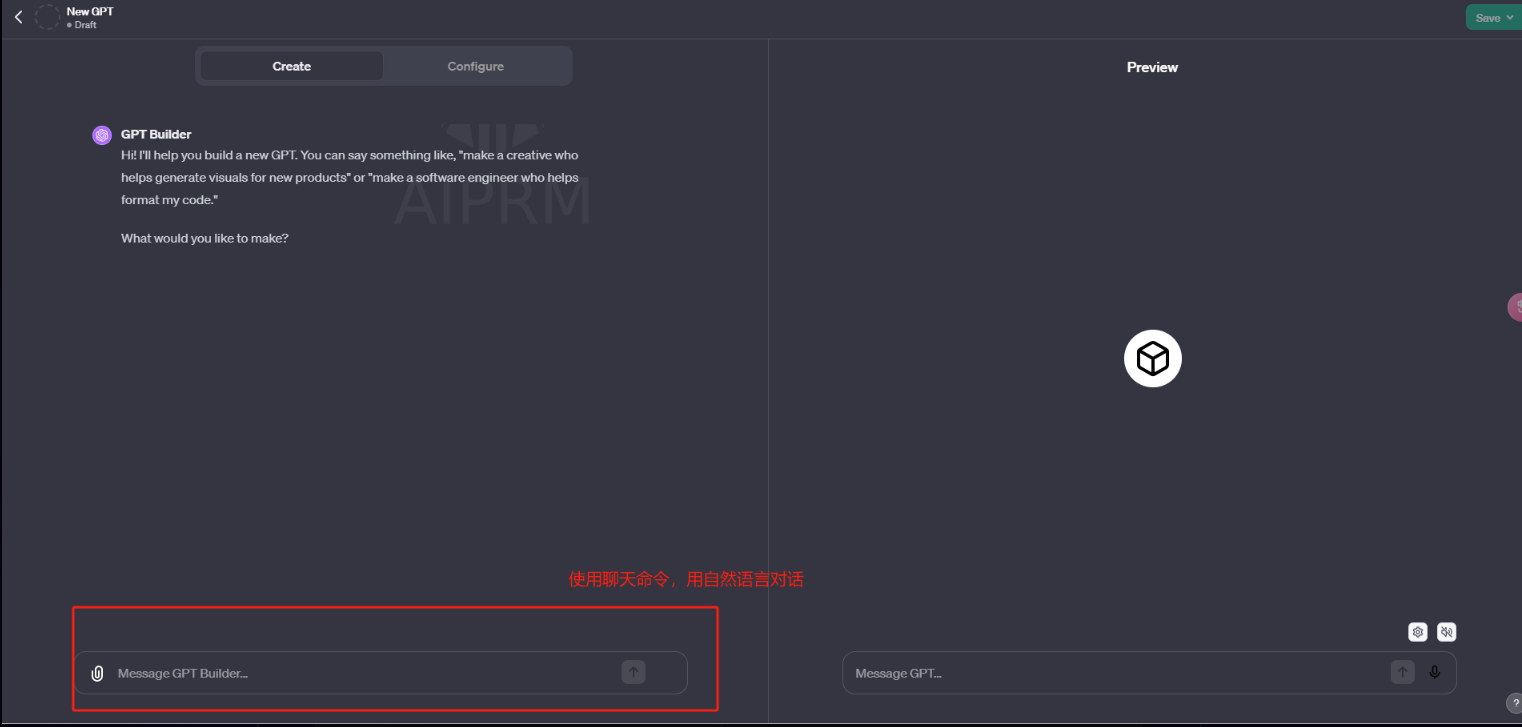Click the dashed-circle New GPT avatar placeholder
This screenshot has height=727, width=1522.
coord(47,17)
